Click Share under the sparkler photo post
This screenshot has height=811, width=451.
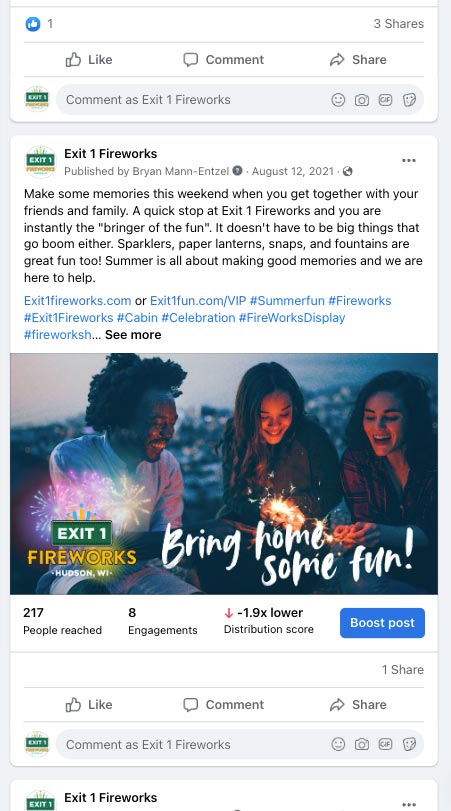click(358, 704)
